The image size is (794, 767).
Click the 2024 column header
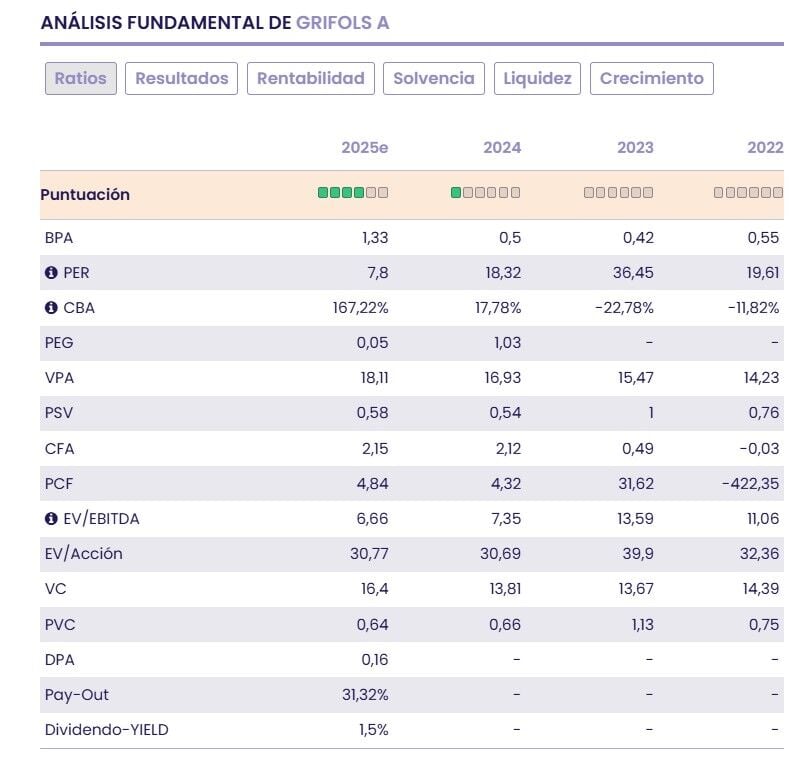click(502, 148)
